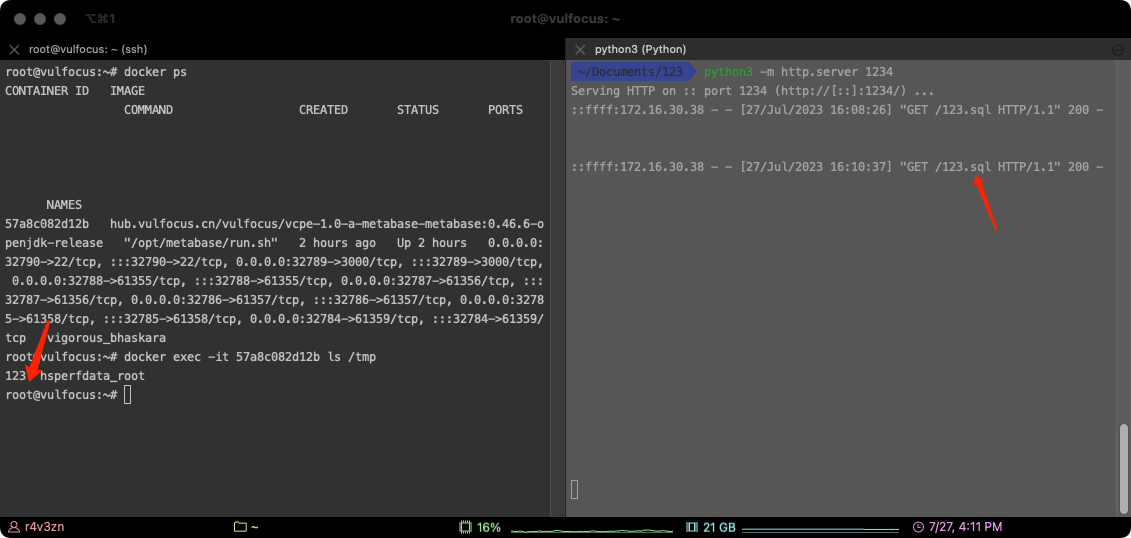Click the clock icon beside 7/27, 4:11 PM

click(918, 526)
